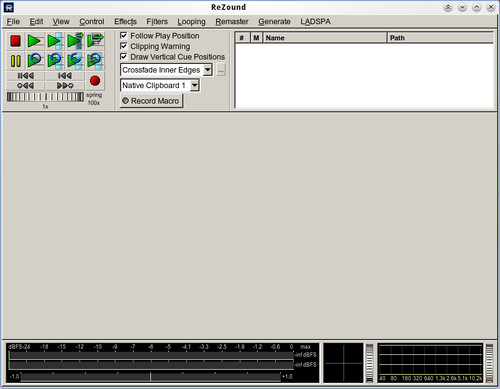Stop playback with the red square button
Image resolution: width=500 pixels, height=389 pixels.
15,41
